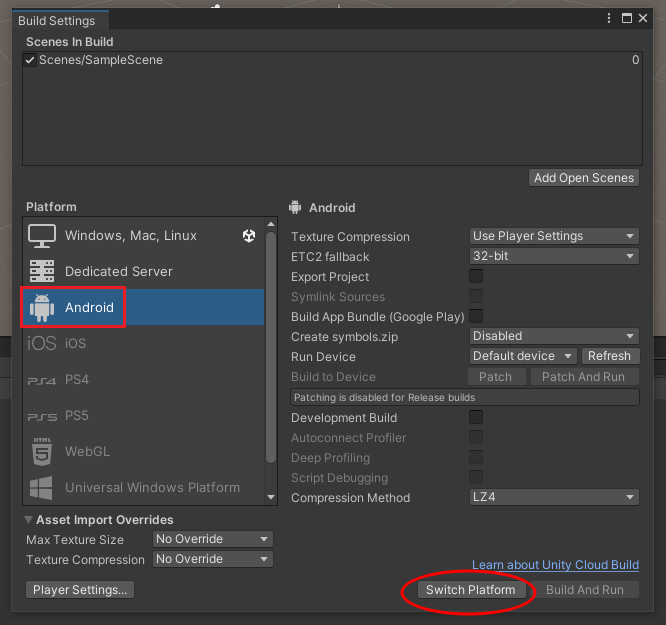The height and width of the screenshot is (625, 666).
Task: Click the platform list scroll-down arrow
Action: [x=271, y=497]
